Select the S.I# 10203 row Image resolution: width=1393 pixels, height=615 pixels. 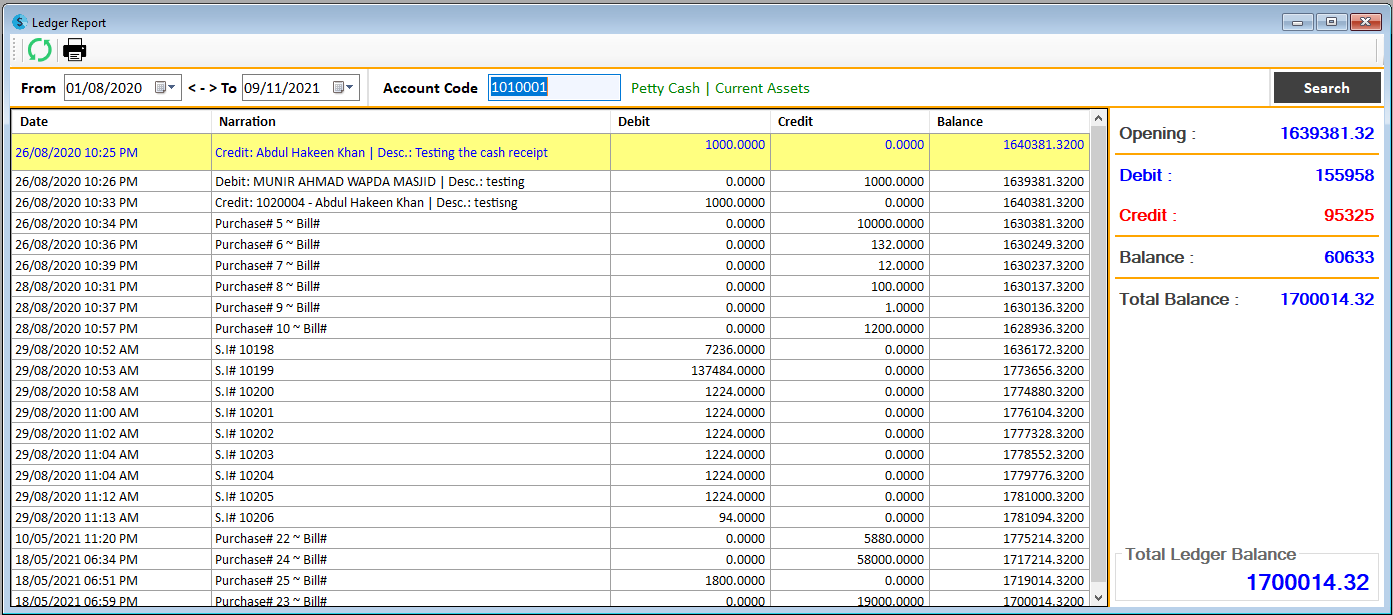click(x=551, y=455)
